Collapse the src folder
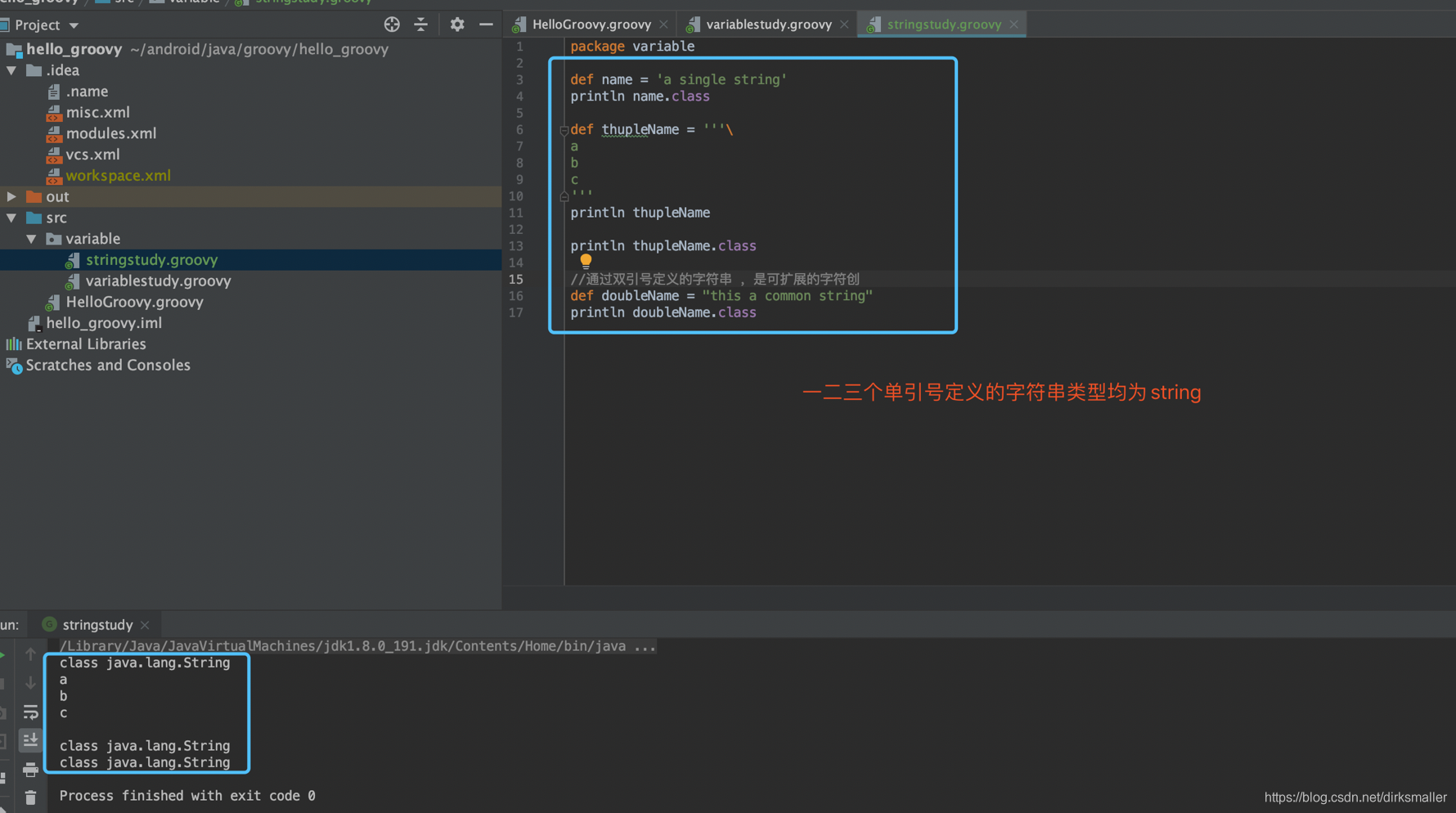This screenshot has width=1456, height=813. click(x=11, y=218)
